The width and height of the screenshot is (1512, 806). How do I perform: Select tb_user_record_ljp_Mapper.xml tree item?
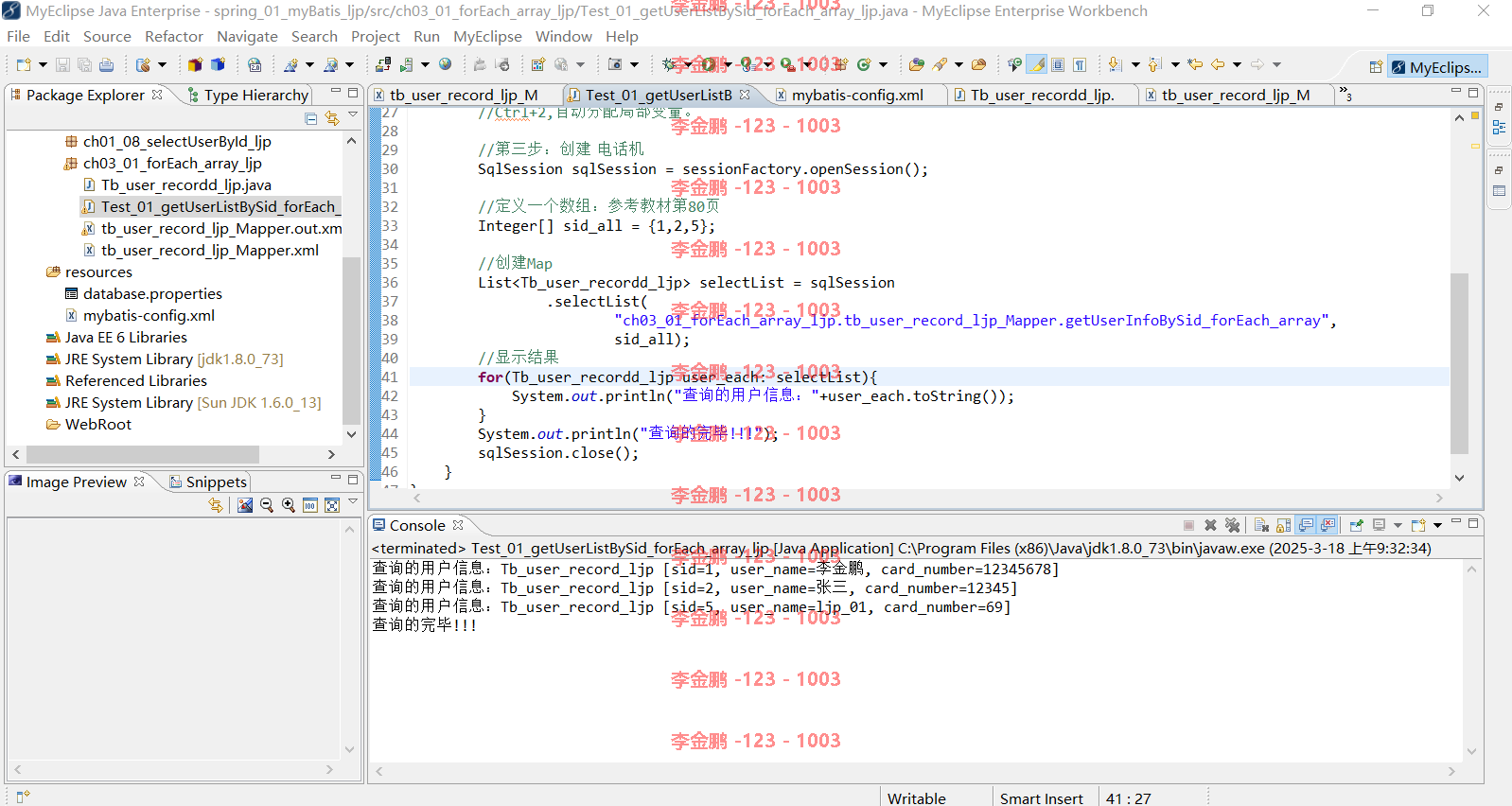(x=209, y=250)
